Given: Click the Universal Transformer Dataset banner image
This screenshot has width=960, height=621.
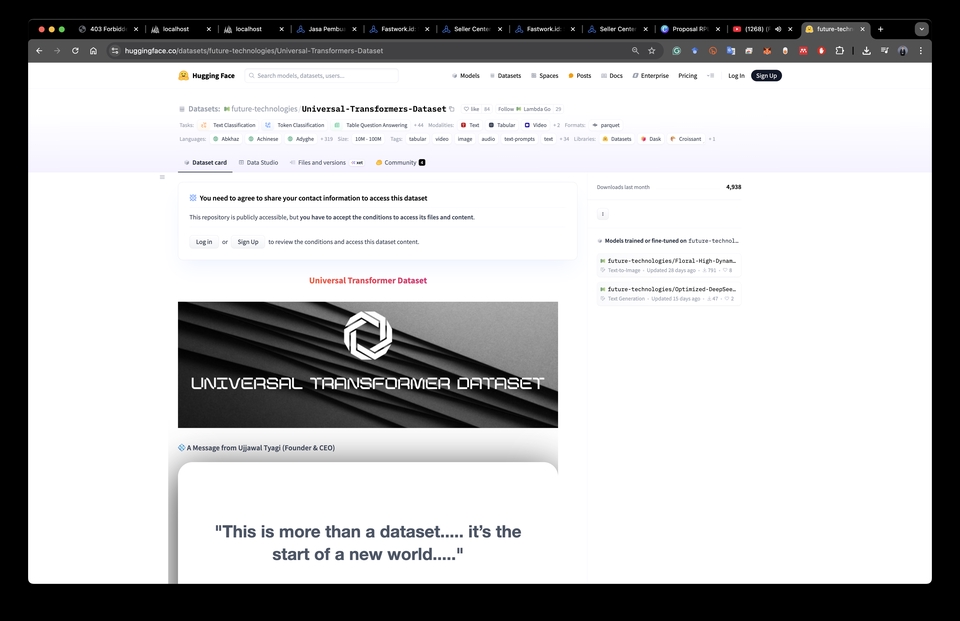Looking at the screenshot, I should (368, 364).
